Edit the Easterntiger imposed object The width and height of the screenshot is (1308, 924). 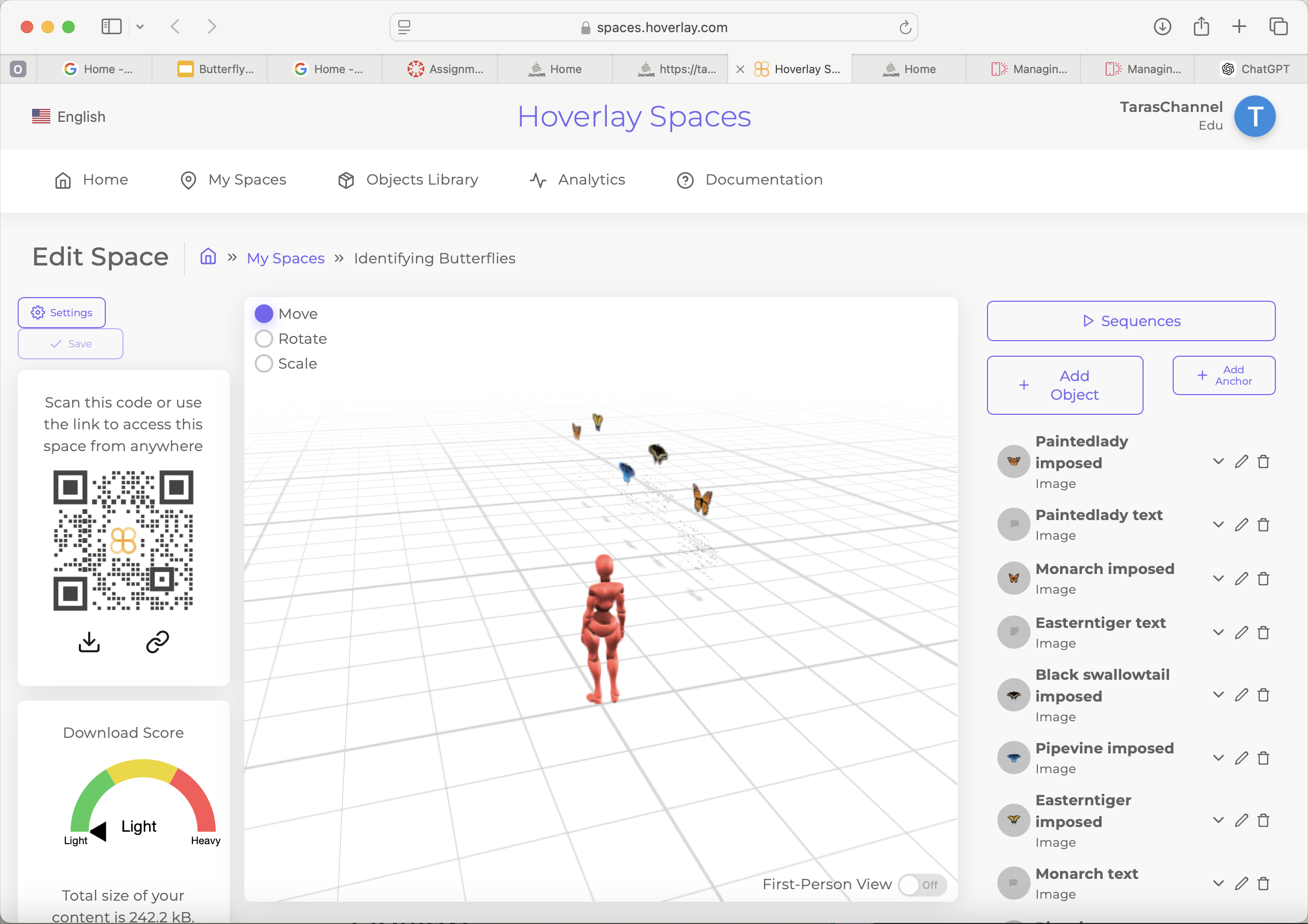tap(1241, 820)
